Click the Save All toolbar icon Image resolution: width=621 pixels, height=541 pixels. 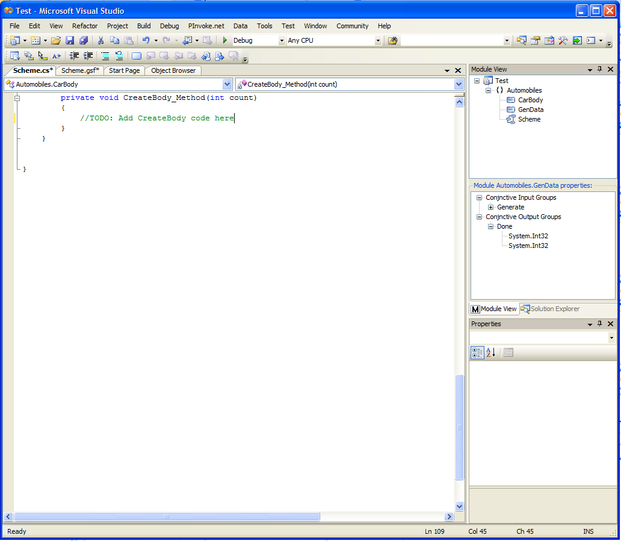[84, 41]
